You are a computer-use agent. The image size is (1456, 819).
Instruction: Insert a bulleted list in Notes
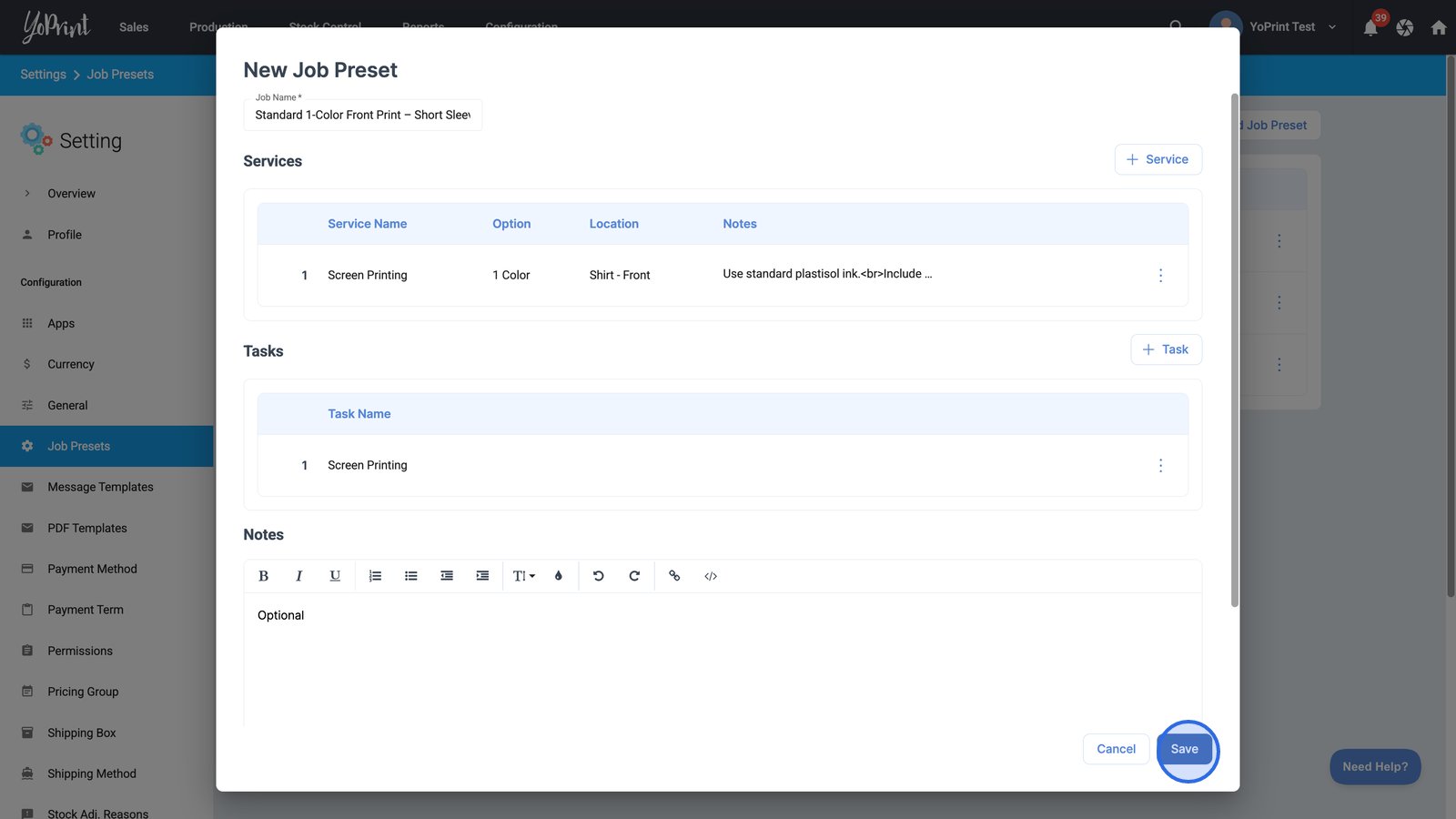coord(411,576)
